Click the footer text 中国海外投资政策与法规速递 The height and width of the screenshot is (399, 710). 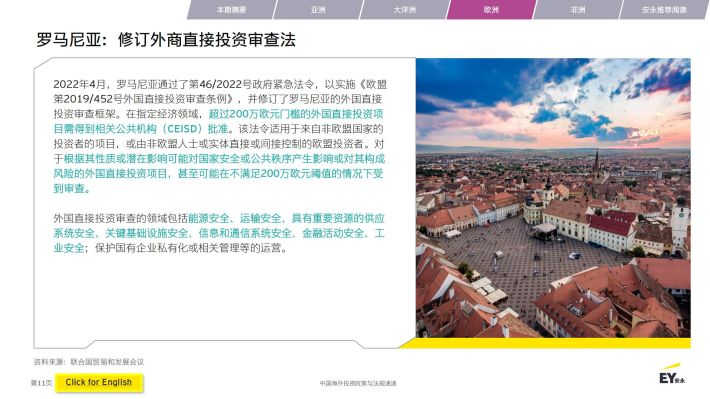tap(358, 383)
